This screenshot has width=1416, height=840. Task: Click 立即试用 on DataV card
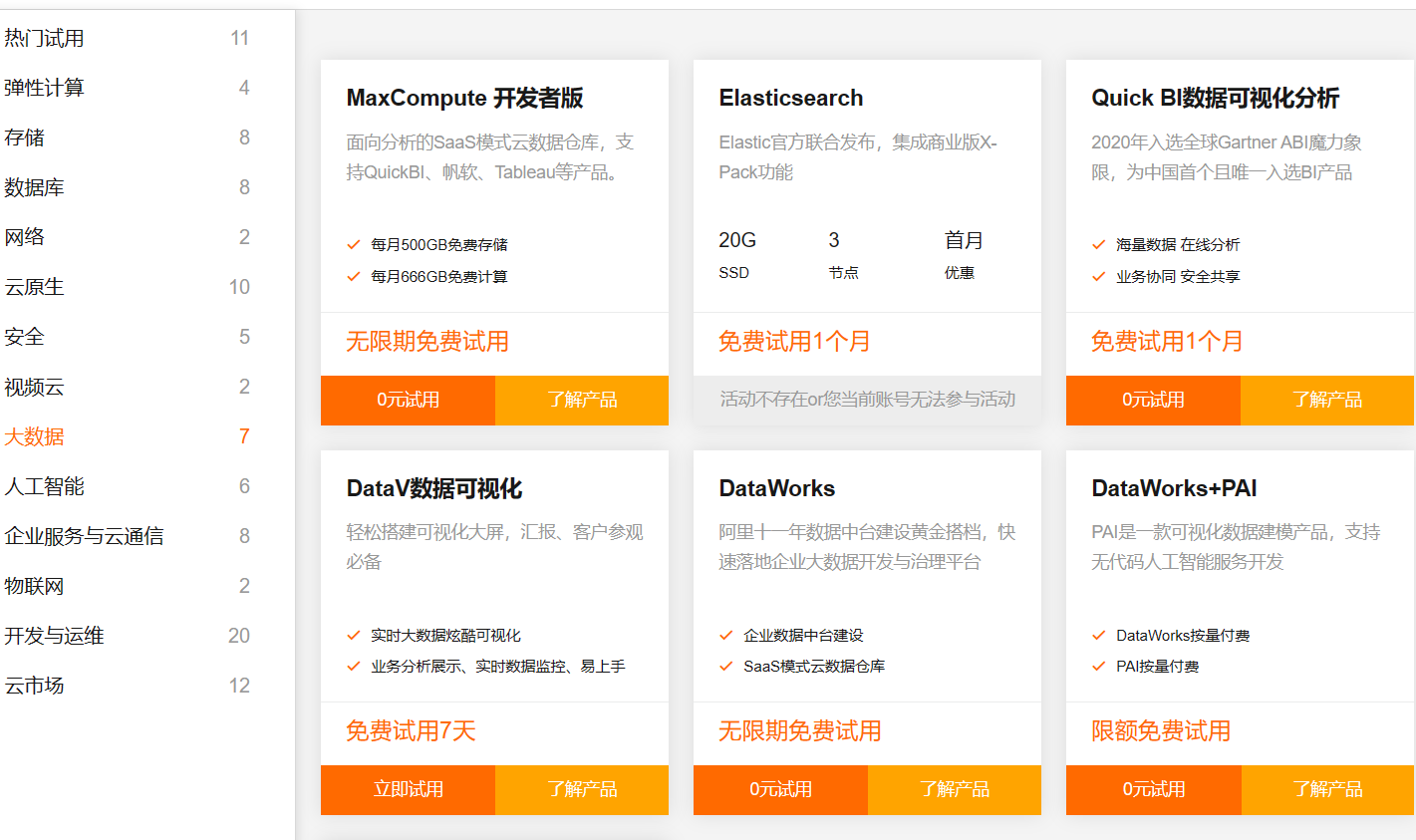[x=408, y=789]
